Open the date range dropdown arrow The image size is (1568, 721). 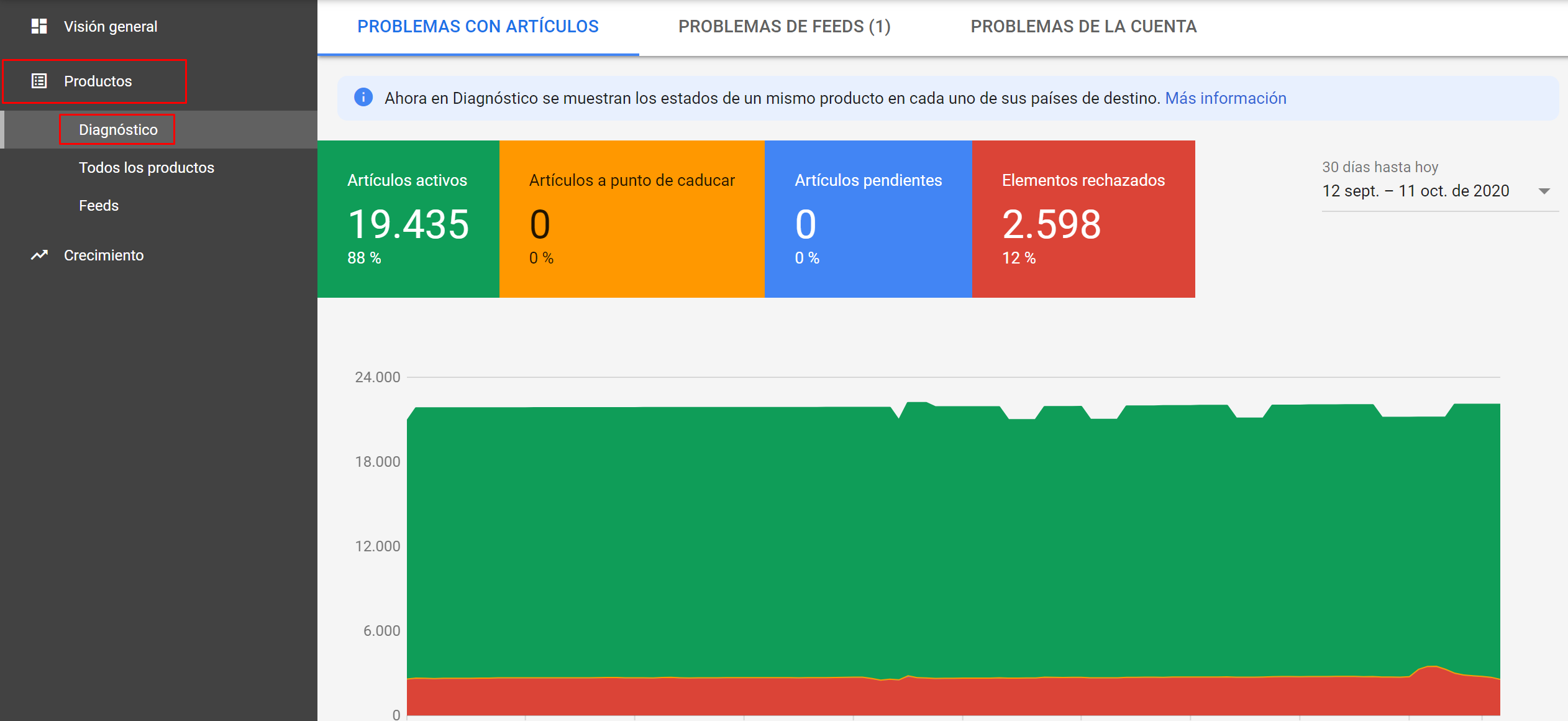click(1544, 191)
